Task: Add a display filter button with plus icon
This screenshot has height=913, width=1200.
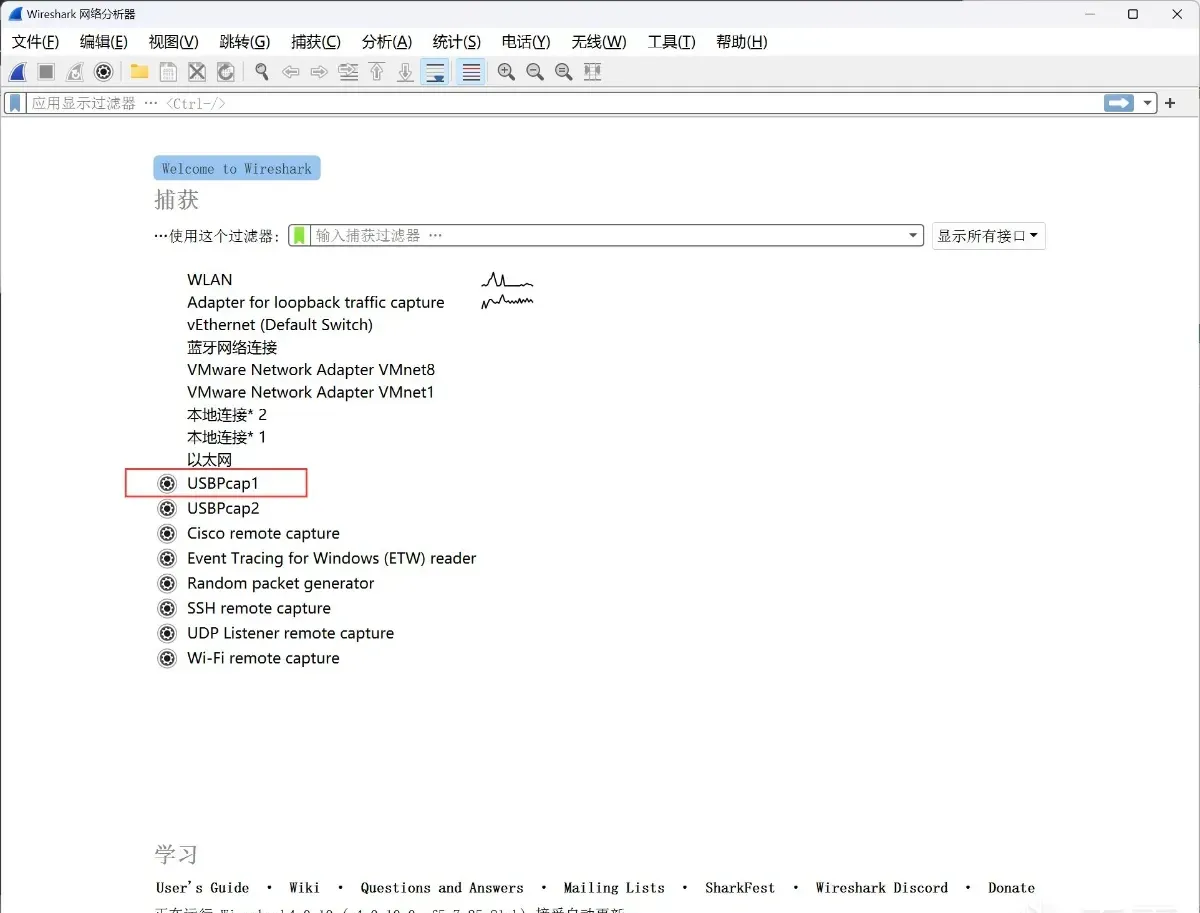Action: (x=1170, y=103)
